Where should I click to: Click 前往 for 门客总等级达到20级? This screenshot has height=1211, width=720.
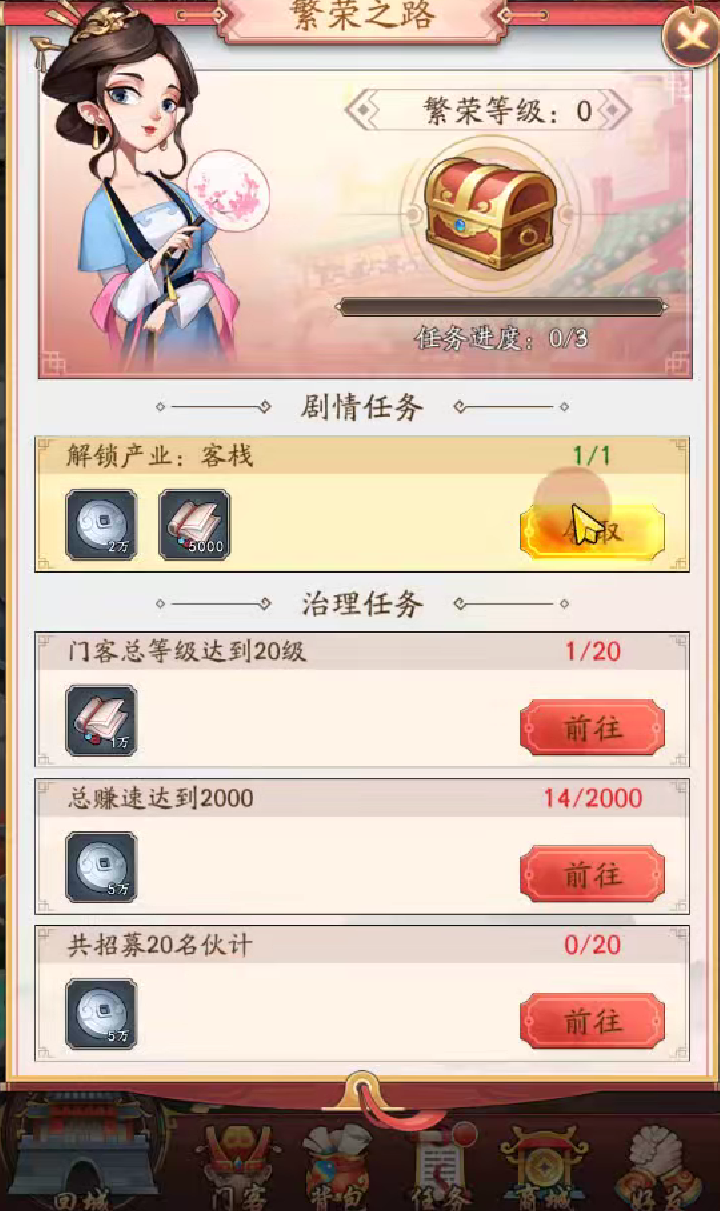click(592, 727)
